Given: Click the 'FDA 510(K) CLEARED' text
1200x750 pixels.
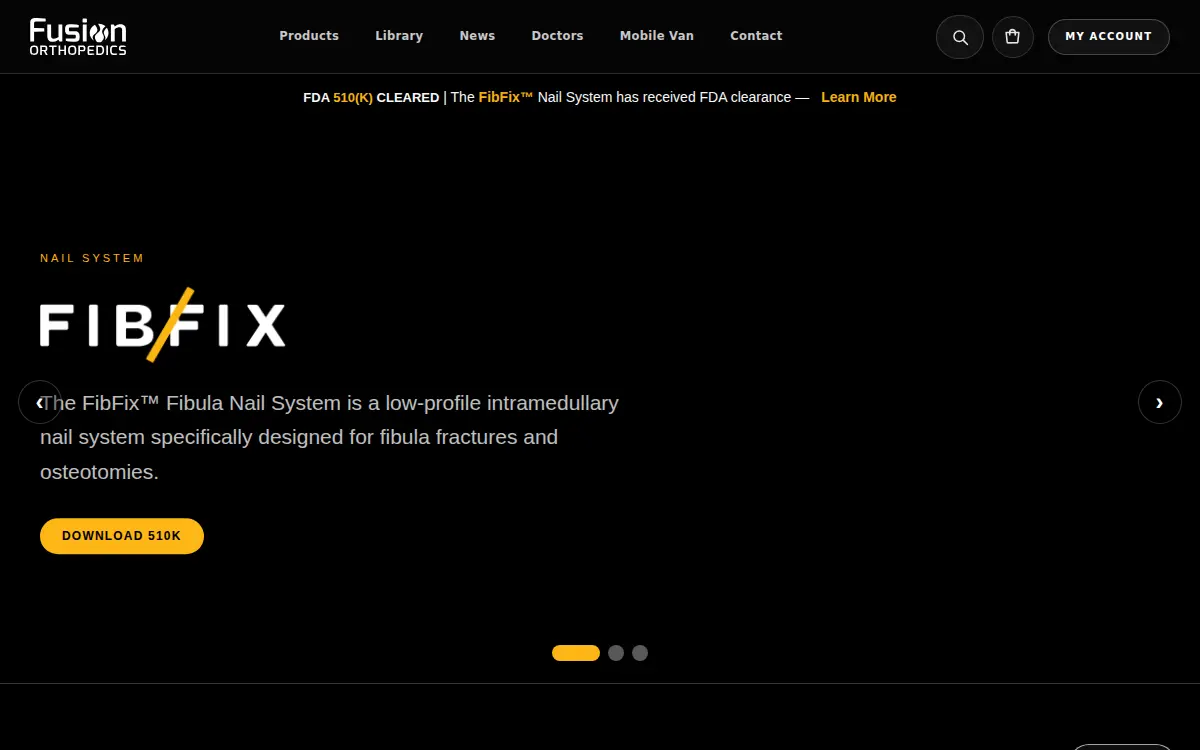Looking at the screenshot, I should pos(371,97).
